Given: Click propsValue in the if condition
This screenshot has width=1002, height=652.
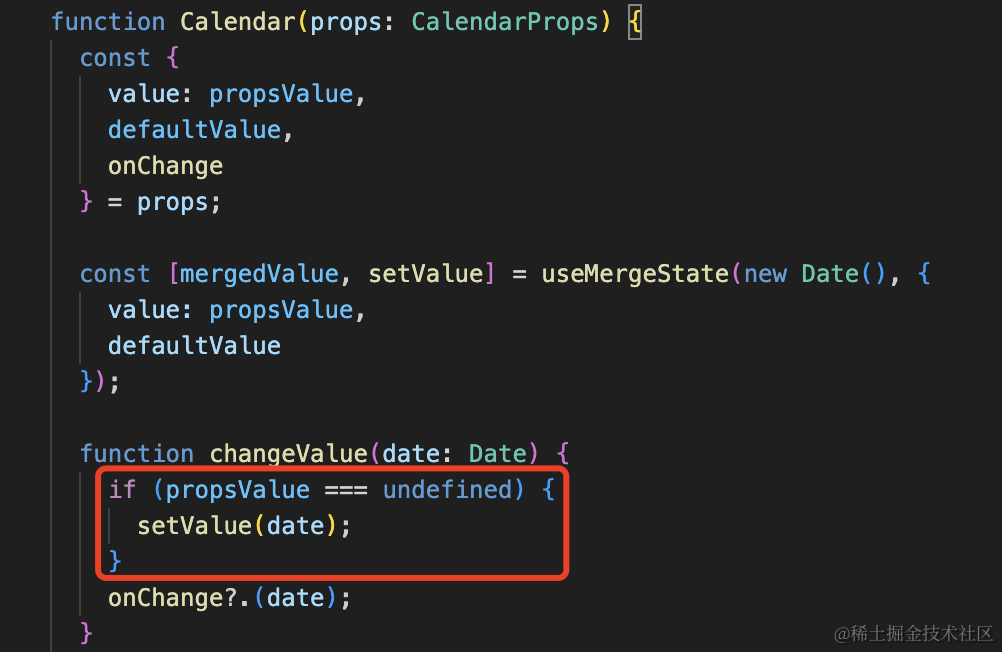Looking at the screenshot, I should (238, 489).
